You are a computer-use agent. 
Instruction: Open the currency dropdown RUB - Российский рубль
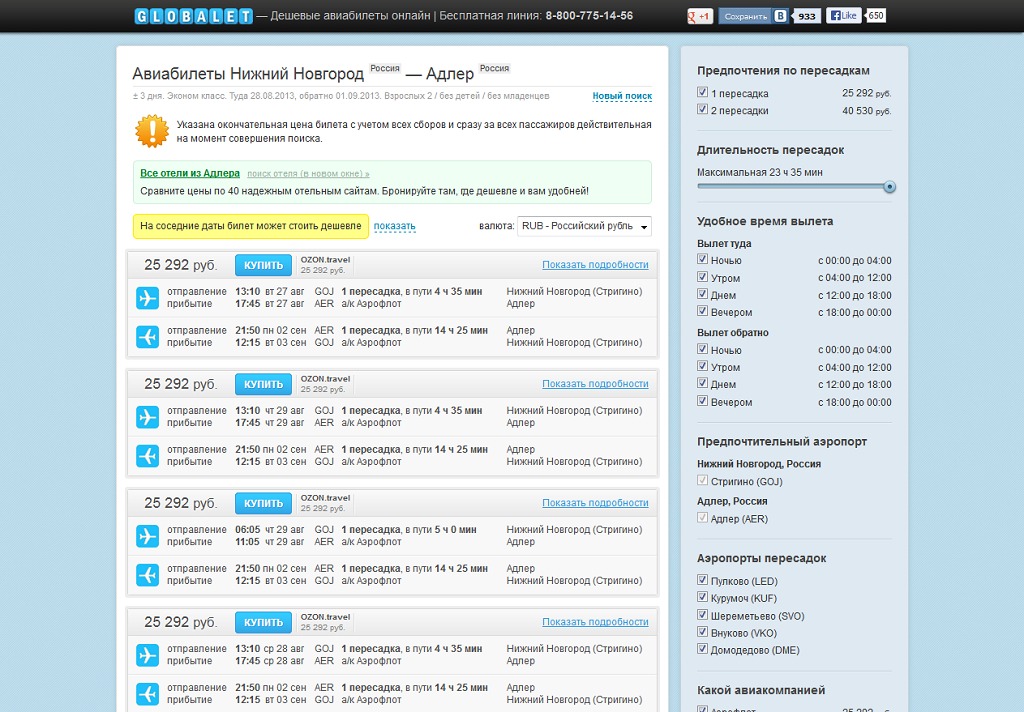coord(584,227)
